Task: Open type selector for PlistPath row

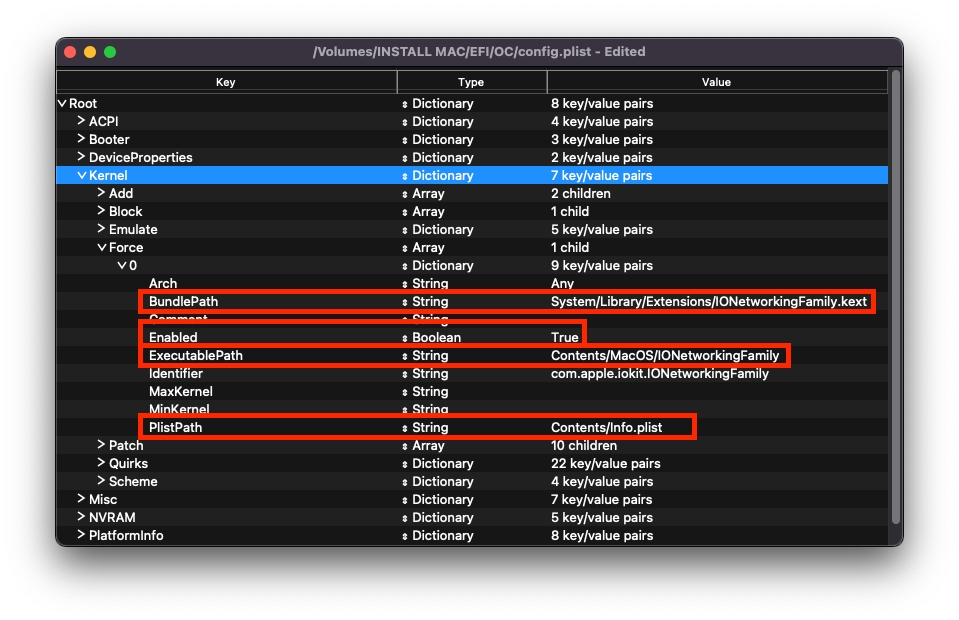Action: (x=405, y=428)
